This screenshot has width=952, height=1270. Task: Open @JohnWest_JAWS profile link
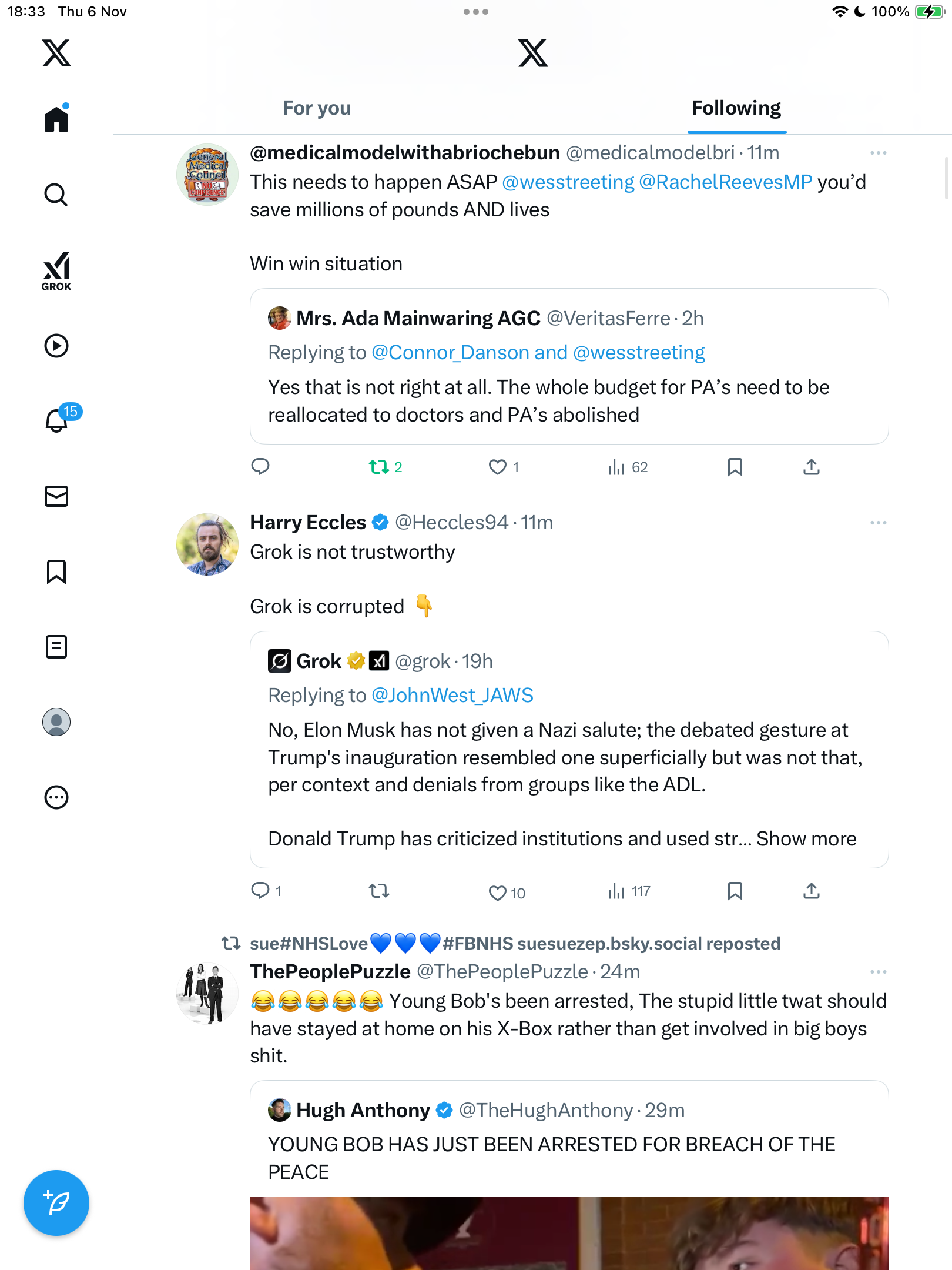click(x=452, y=696)
